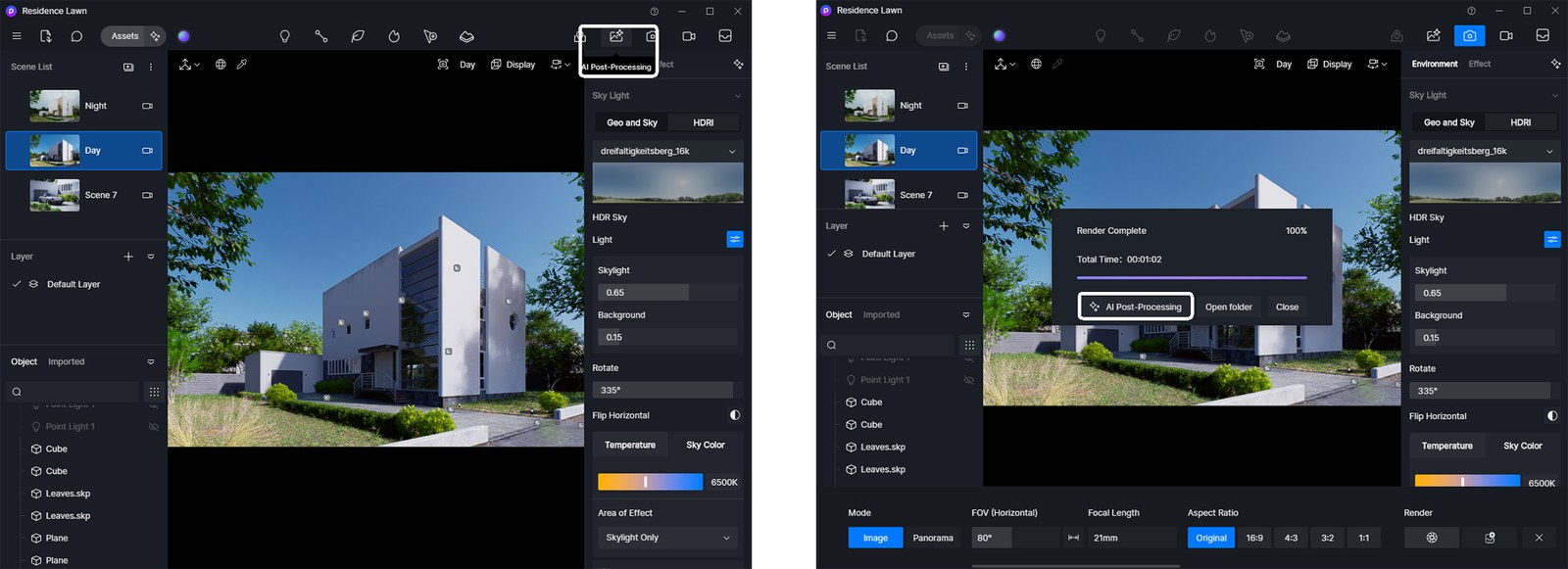Click the blue camera render icon in right window
Image resolution: width=1568 pixels, height=569 pixels.
[1469, 35]
